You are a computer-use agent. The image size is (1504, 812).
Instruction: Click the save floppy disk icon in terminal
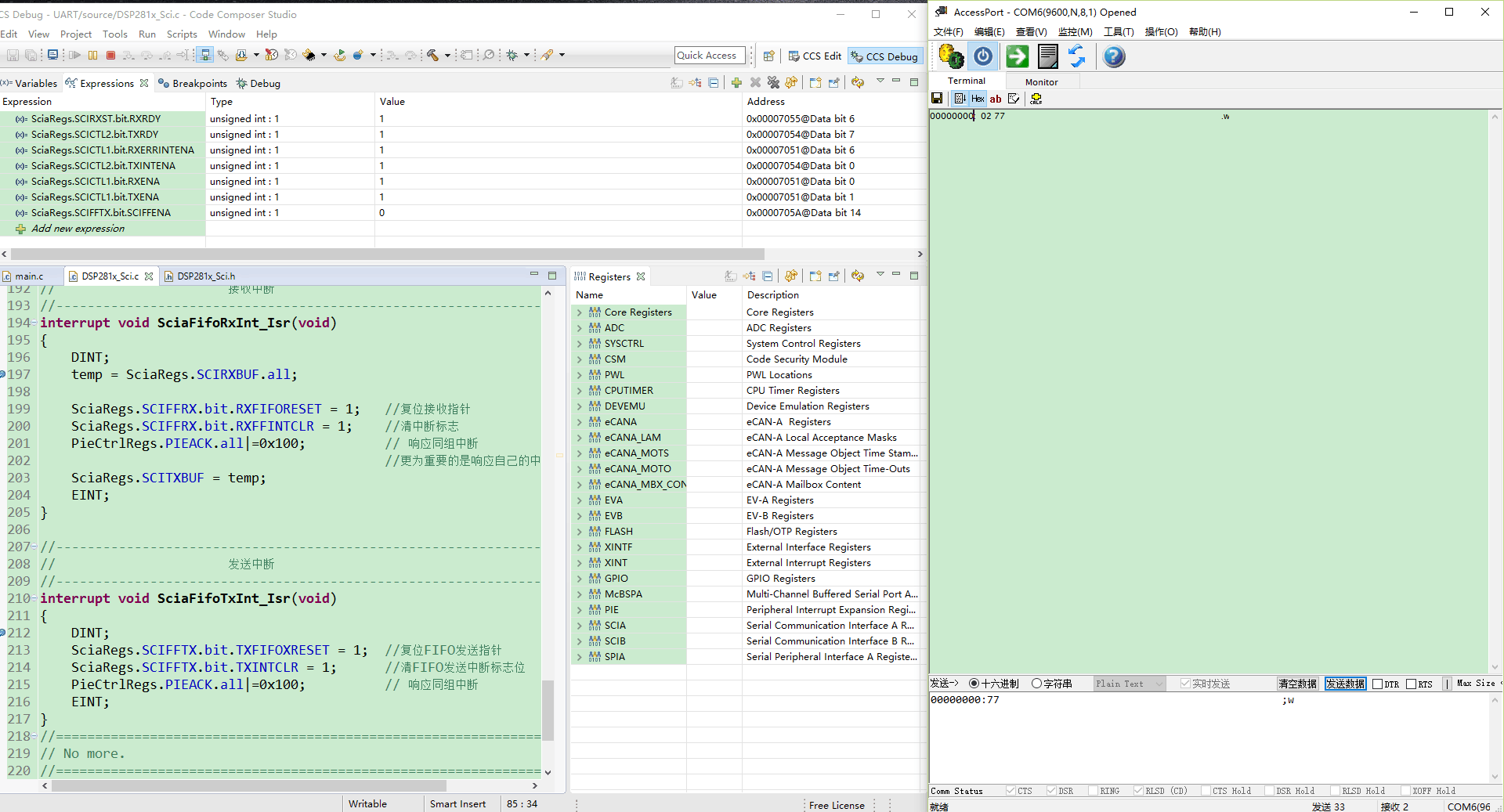(937, 99)
